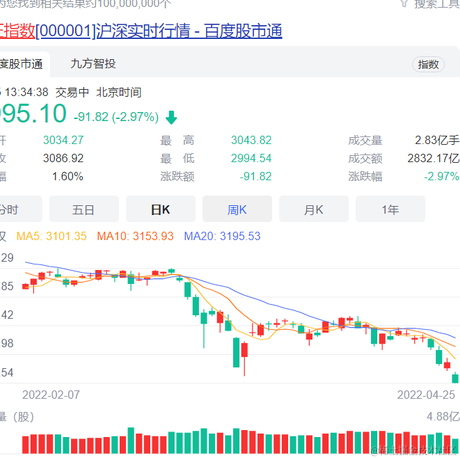The width and height of the screenshot is (460, 460).
Task: Select the 日K chart tab
Action: point(160,209)
